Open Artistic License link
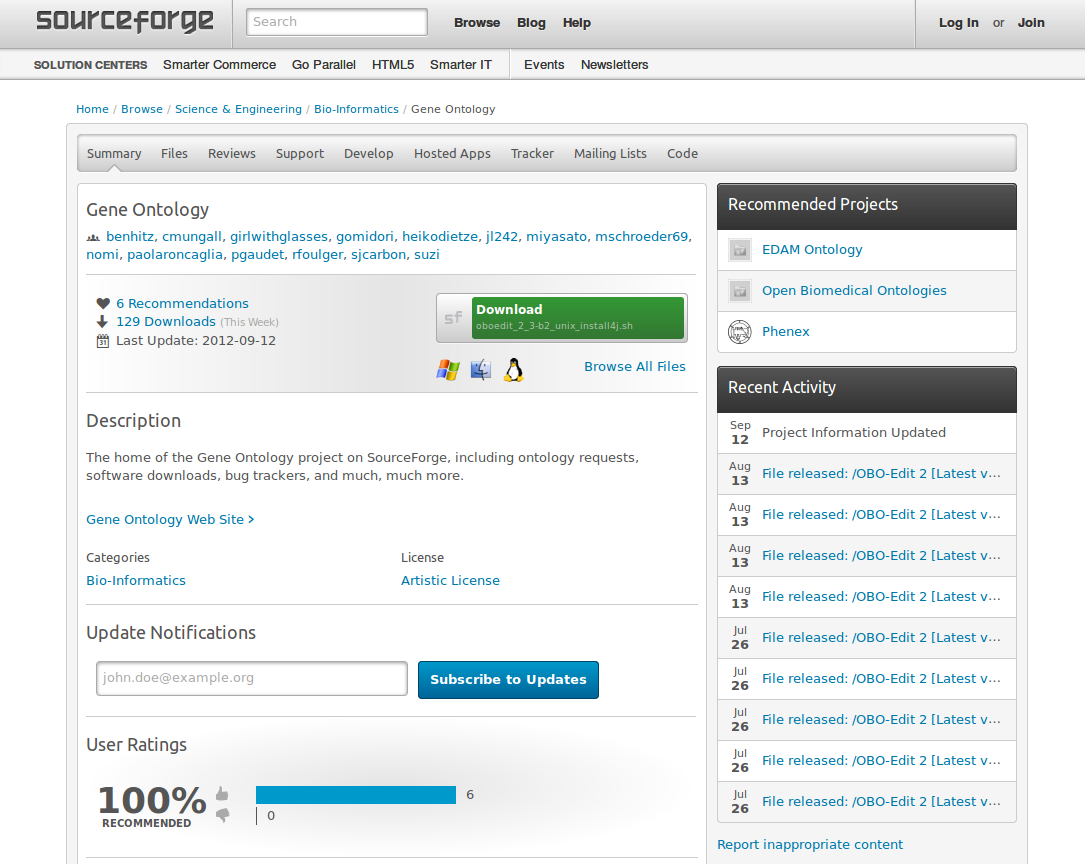This screenshot has width=1085, height=864. [450, 580]
